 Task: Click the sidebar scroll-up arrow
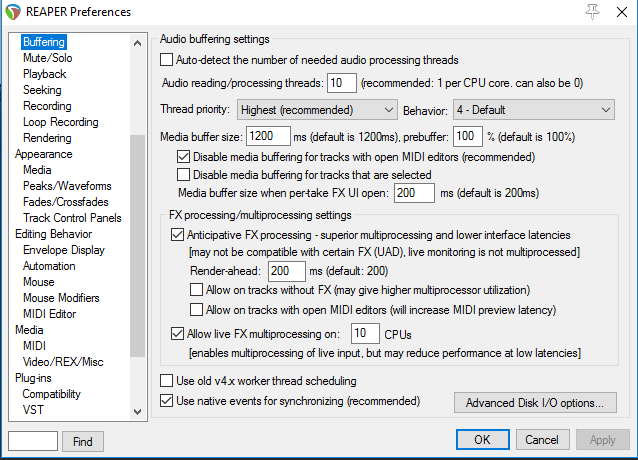pyautogui.click(x=138, y=43)
